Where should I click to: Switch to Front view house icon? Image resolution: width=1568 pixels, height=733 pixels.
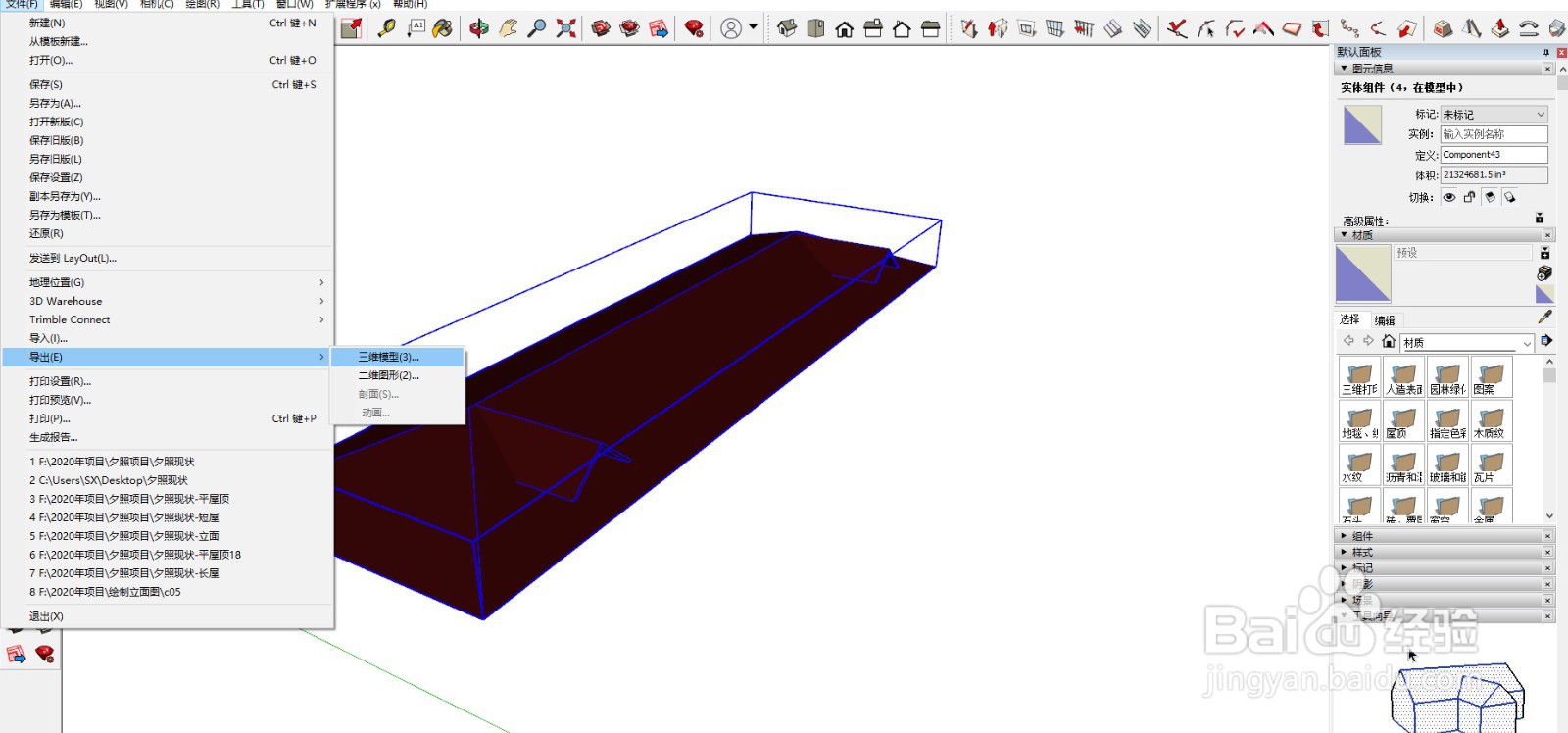click(844, 28)
